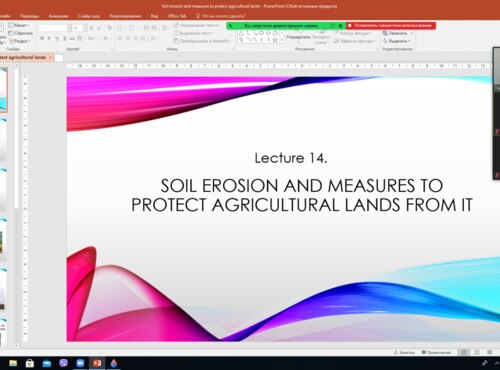The image size is (500, 370).
Task: Select the star shape in shapes gallery
Action: 275,40
